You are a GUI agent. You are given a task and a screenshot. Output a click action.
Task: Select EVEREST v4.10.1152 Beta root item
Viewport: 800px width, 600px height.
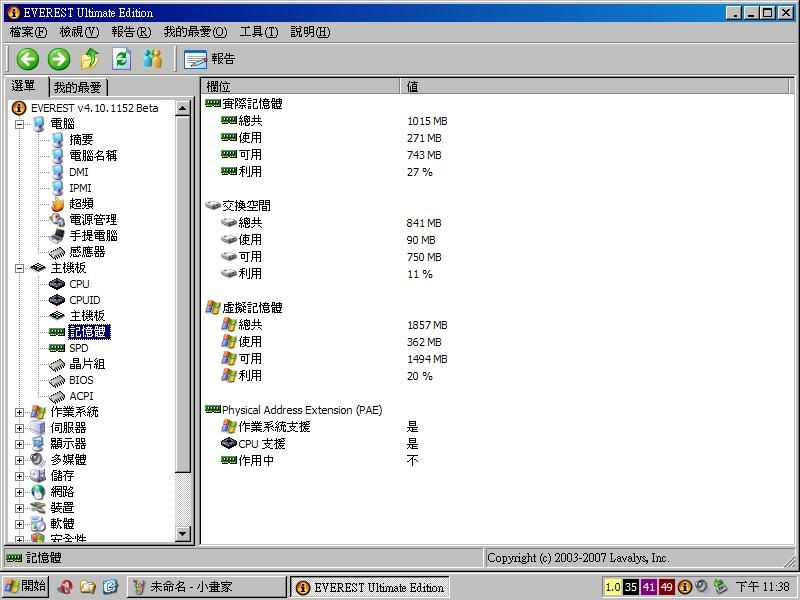click(x=94, y=108)
